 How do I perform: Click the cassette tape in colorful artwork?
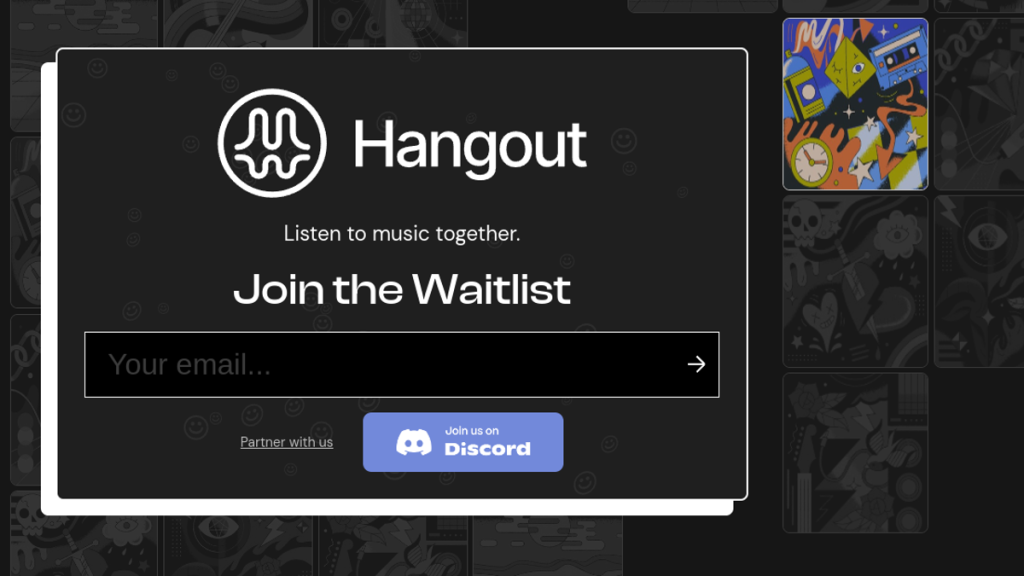(899, 63)
